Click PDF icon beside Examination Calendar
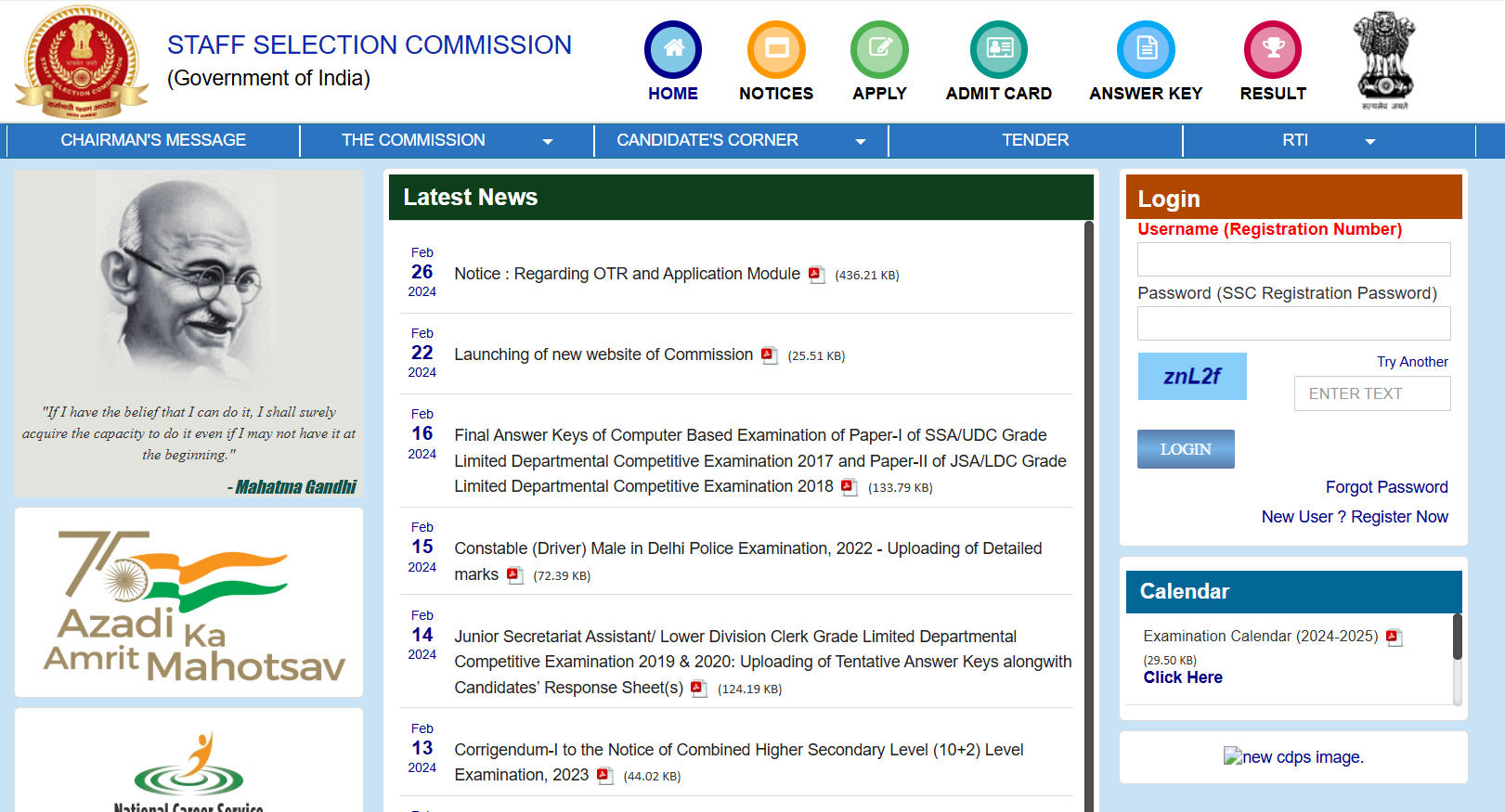 pos(1394,637)
